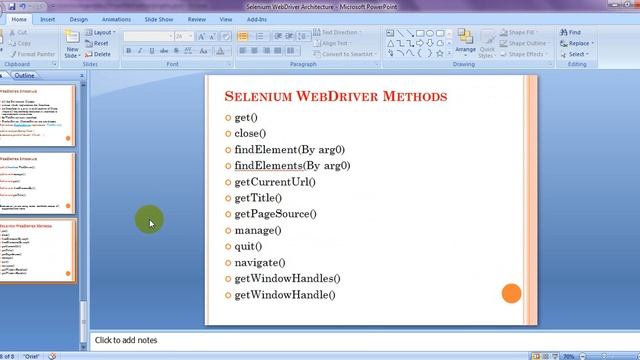
Task: Open Shape Outline options
Action: 524,43
